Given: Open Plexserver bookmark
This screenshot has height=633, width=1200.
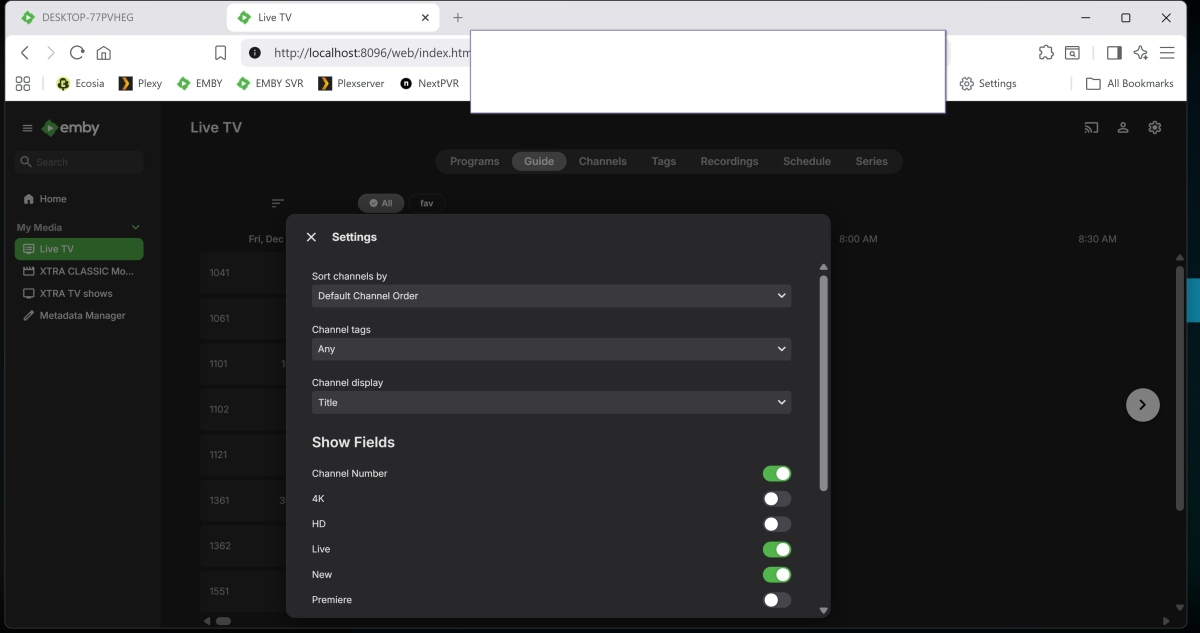Looking at the screenshot, I should coord(351,83).
